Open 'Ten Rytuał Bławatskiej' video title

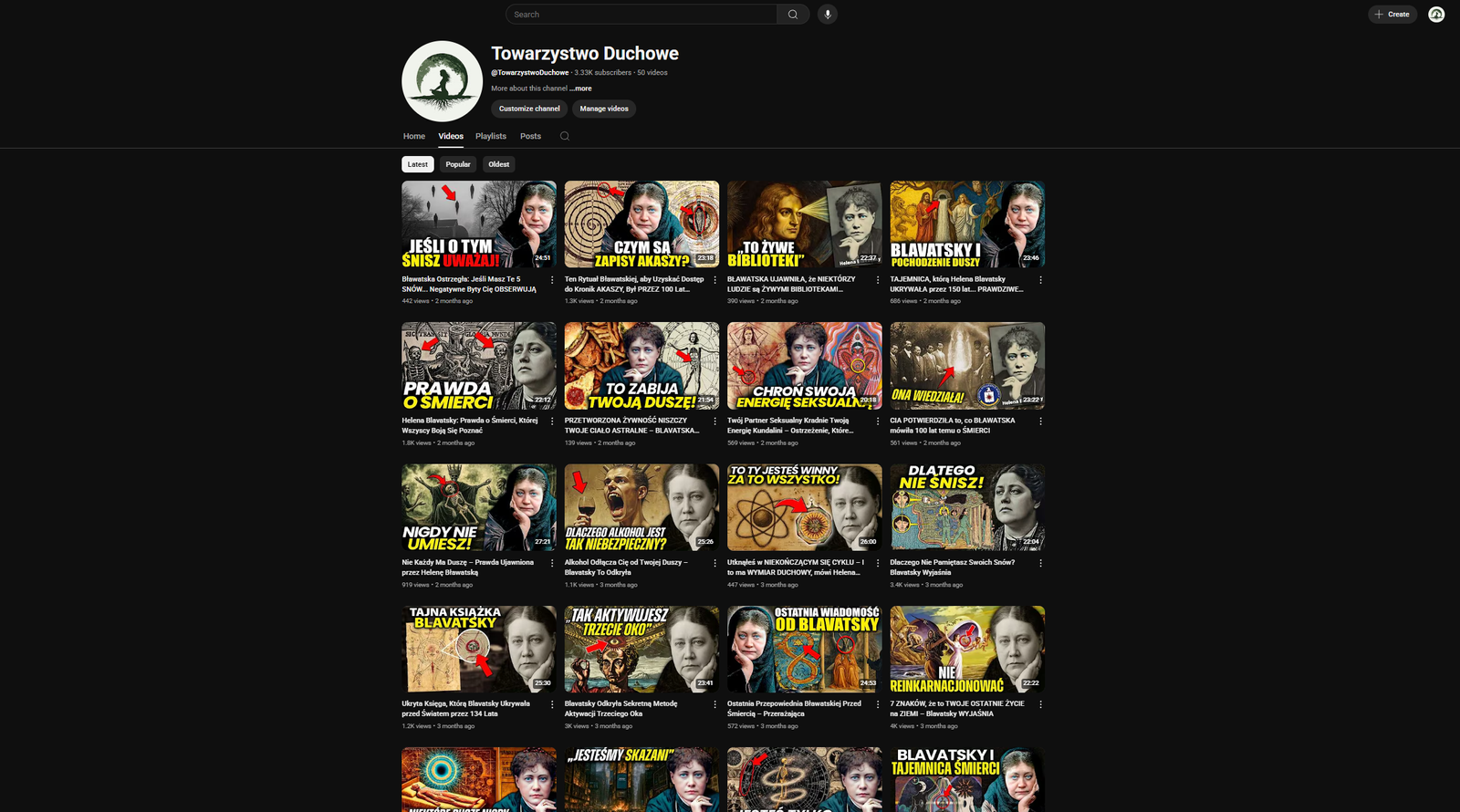tap(634, 285)
